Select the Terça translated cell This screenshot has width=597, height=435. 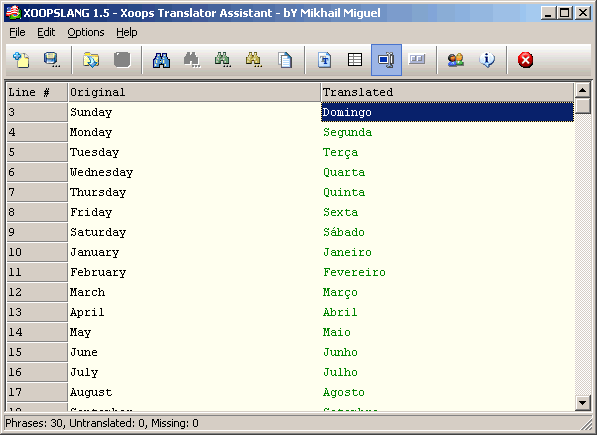(447, 152)
